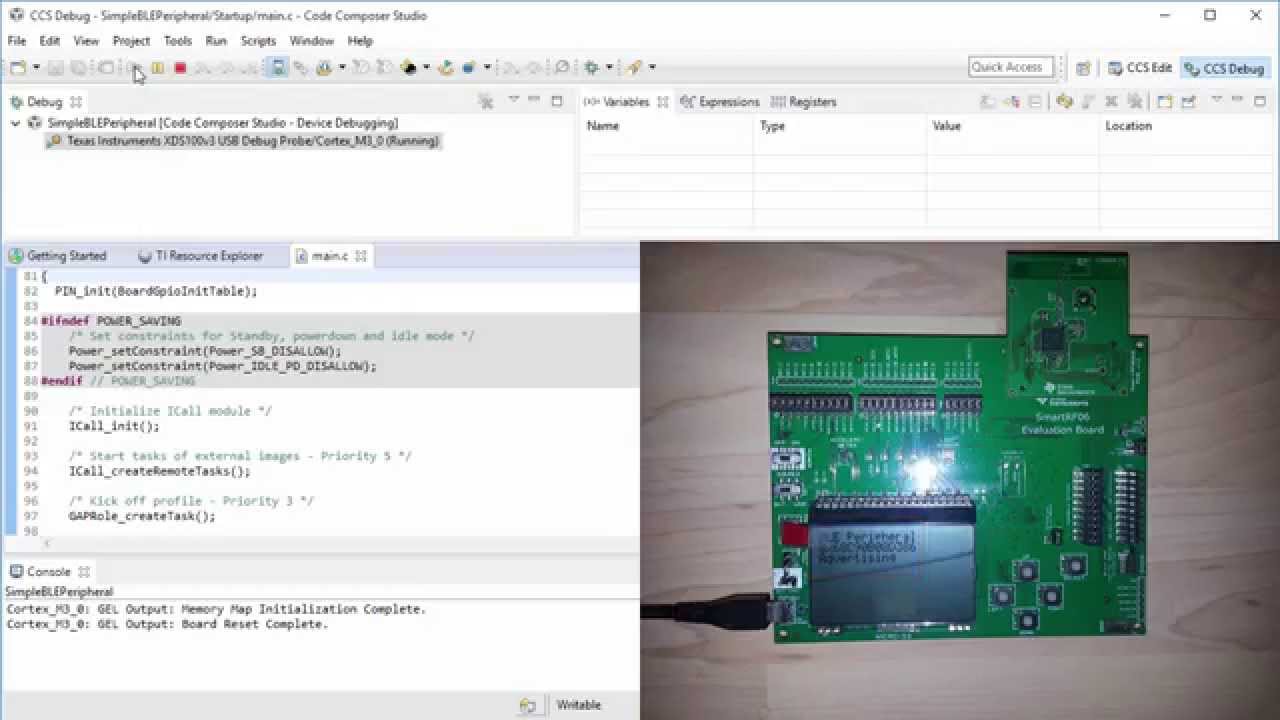Open the Edit menu
This screenshot has width=1280, height=720.
[x=50, y=41]
